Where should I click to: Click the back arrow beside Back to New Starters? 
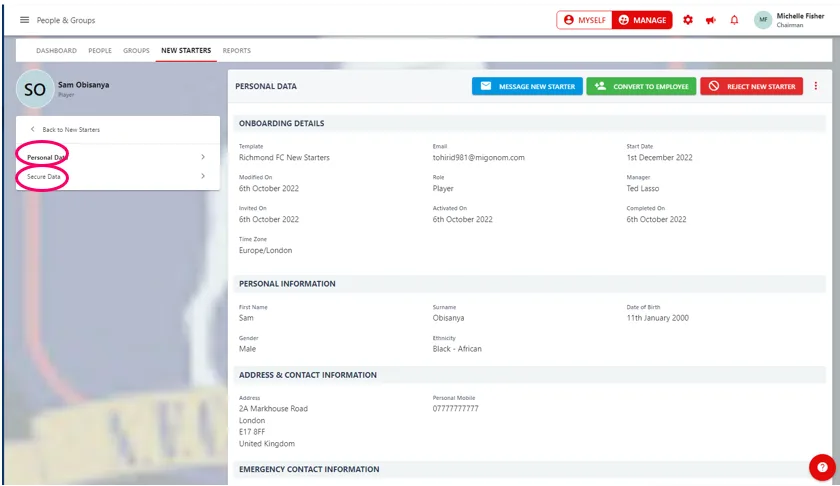33,129
